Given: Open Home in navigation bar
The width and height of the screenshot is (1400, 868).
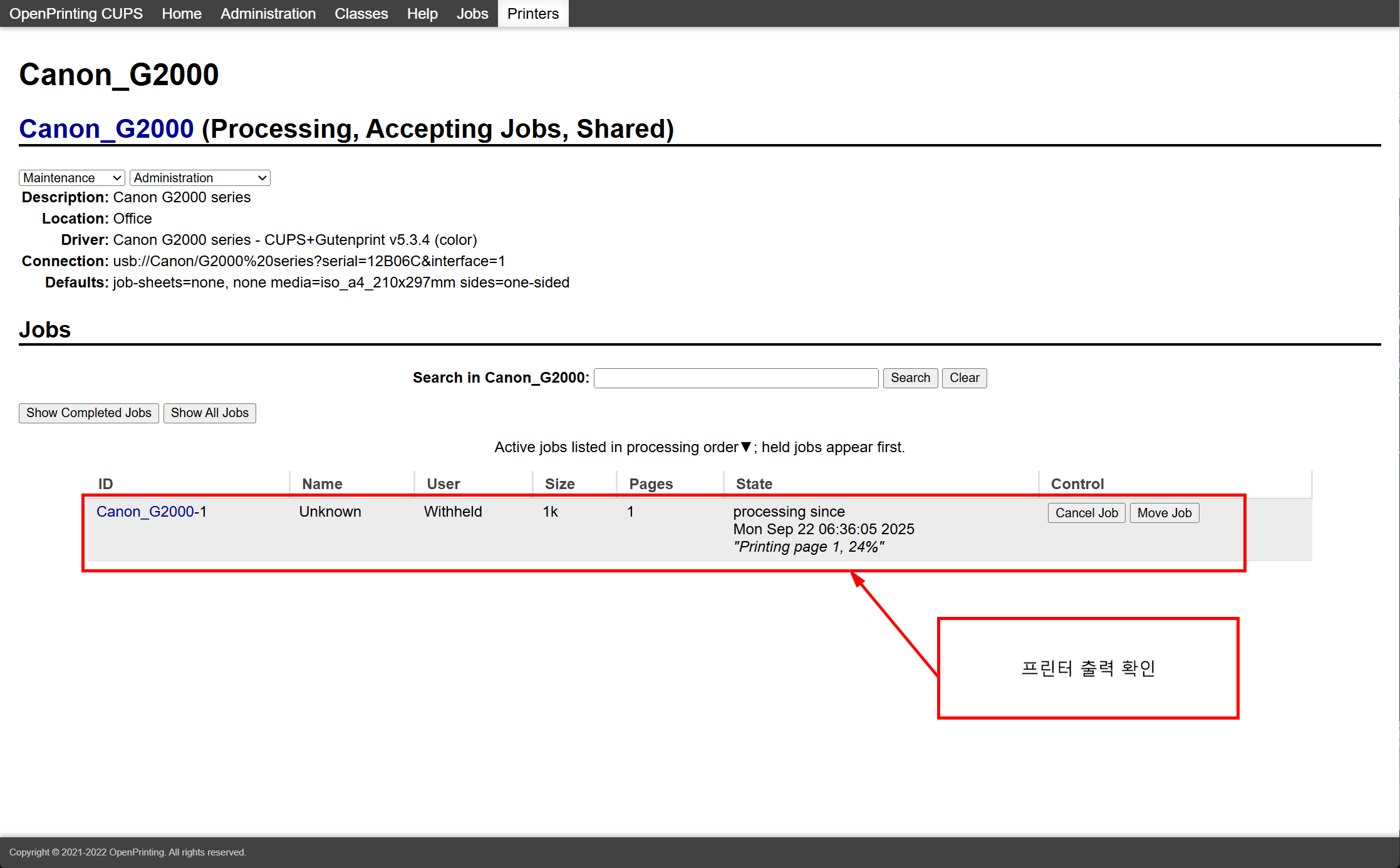Looking at the screenshot, I should pos(182,14).
